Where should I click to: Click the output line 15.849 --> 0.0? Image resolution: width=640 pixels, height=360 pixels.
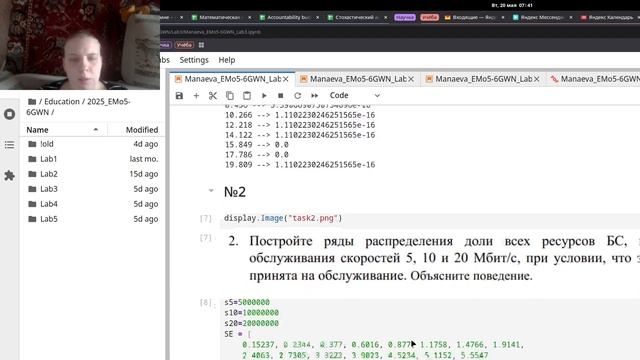pos(256,145)
